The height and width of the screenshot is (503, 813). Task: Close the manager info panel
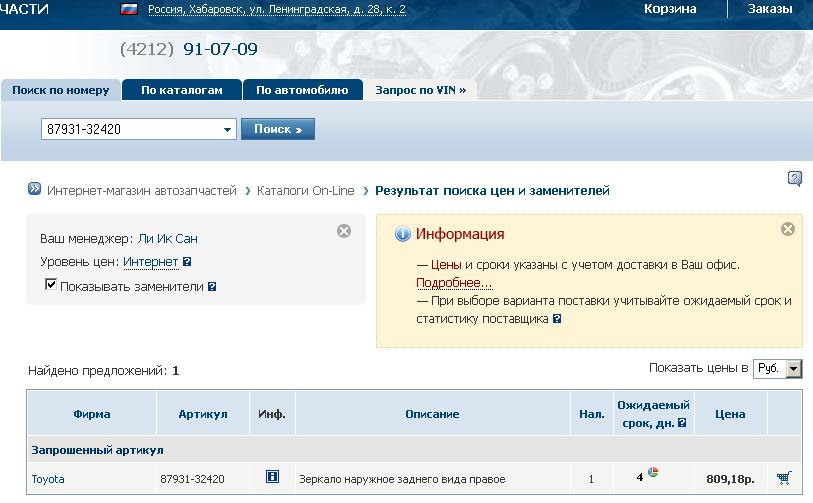pyautogui.click(x=344, y=231)
